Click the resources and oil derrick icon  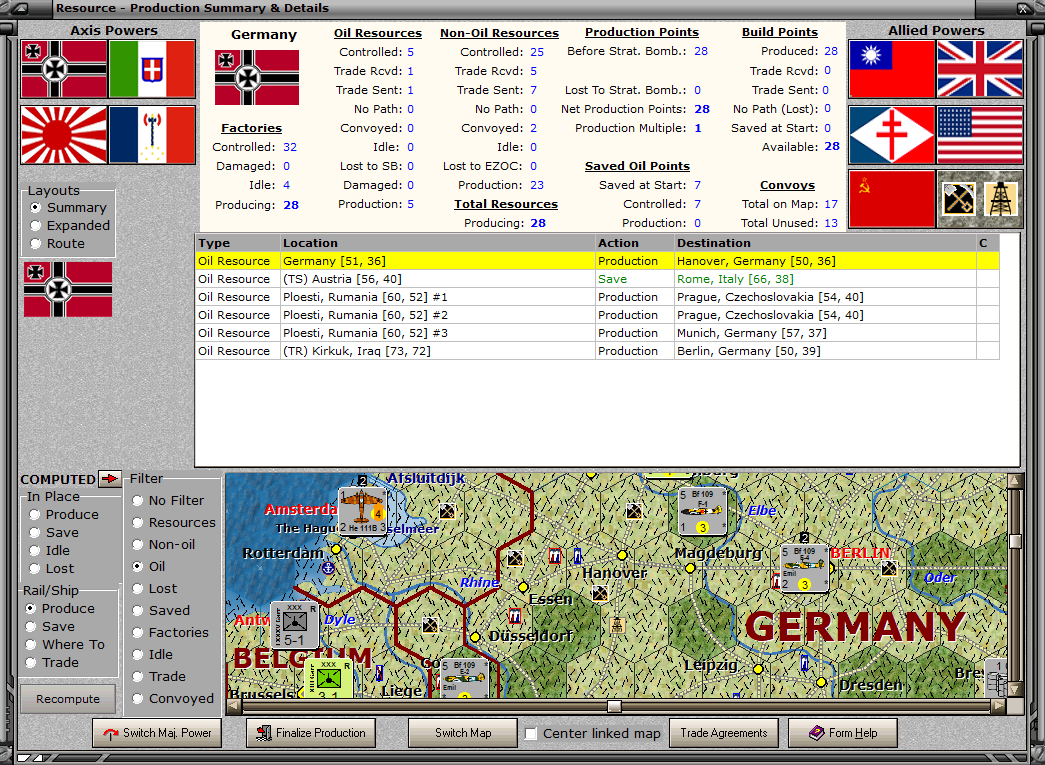980,199
